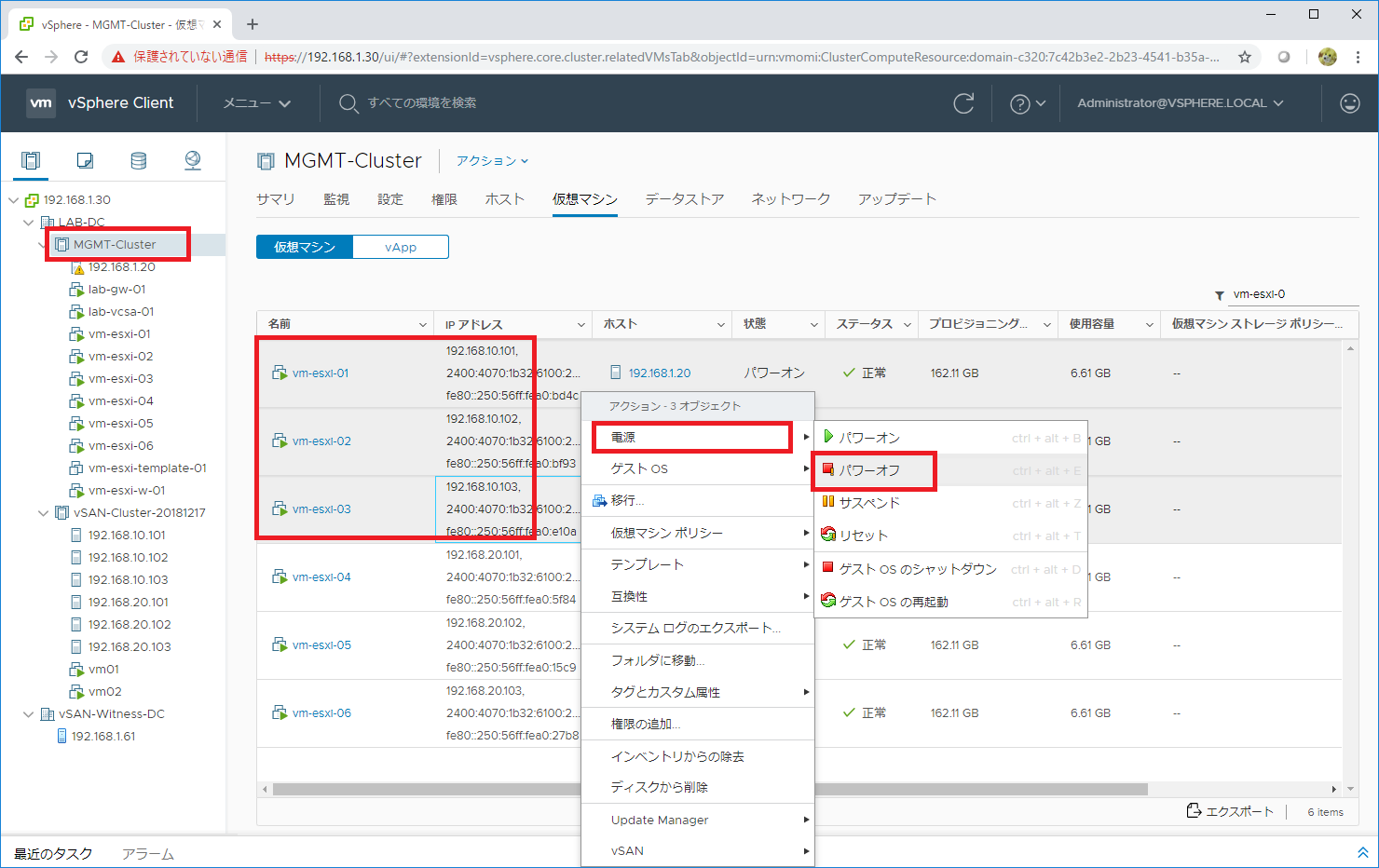This screenshot has height=868, width=1379.
Task: Select host 192.168.1.61 in tree
Action: pyautogui.click(x=103, y=737)
